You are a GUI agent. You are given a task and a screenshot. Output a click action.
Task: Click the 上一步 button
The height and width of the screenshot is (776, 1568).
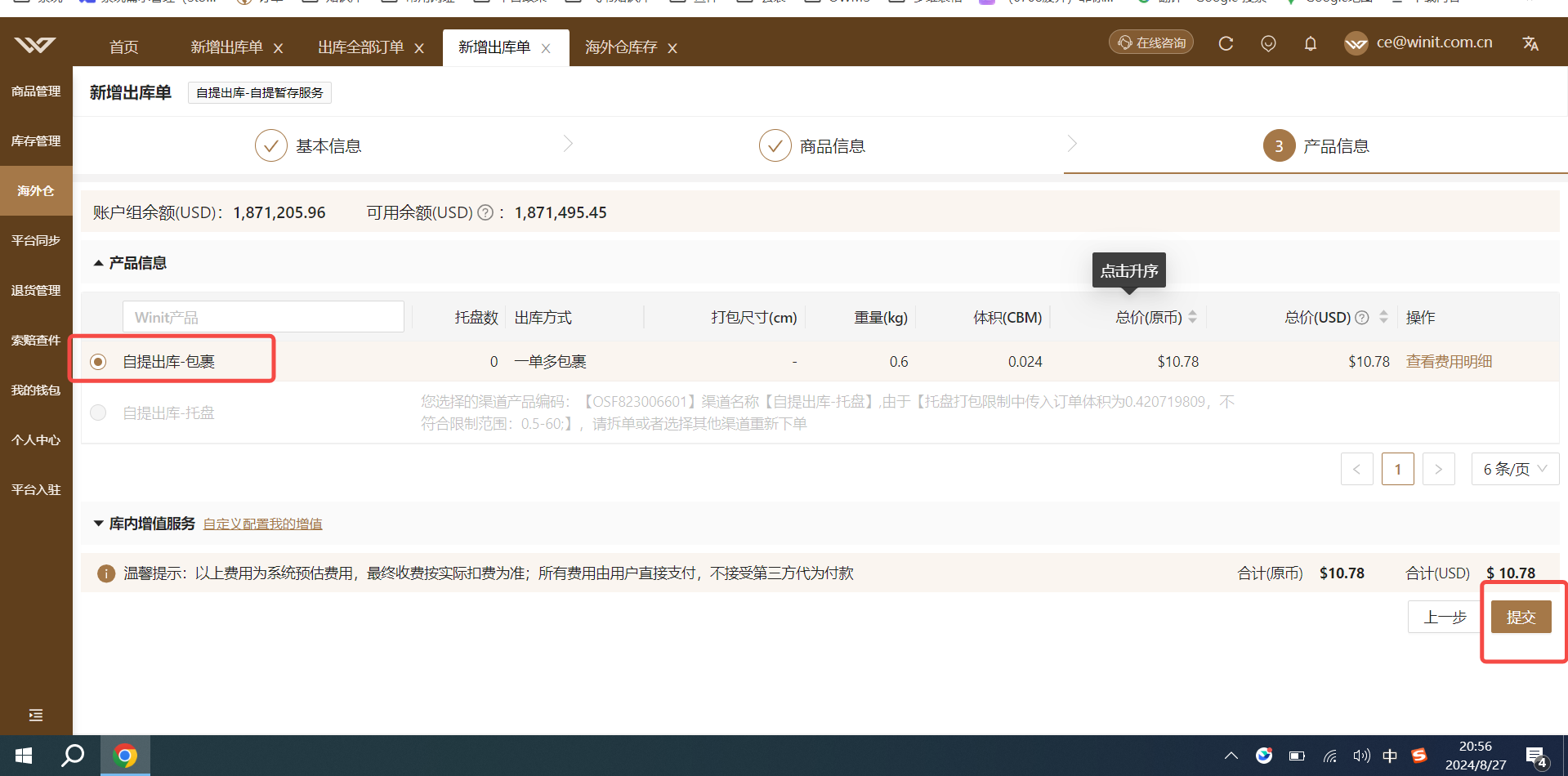tap(1445, 617)
